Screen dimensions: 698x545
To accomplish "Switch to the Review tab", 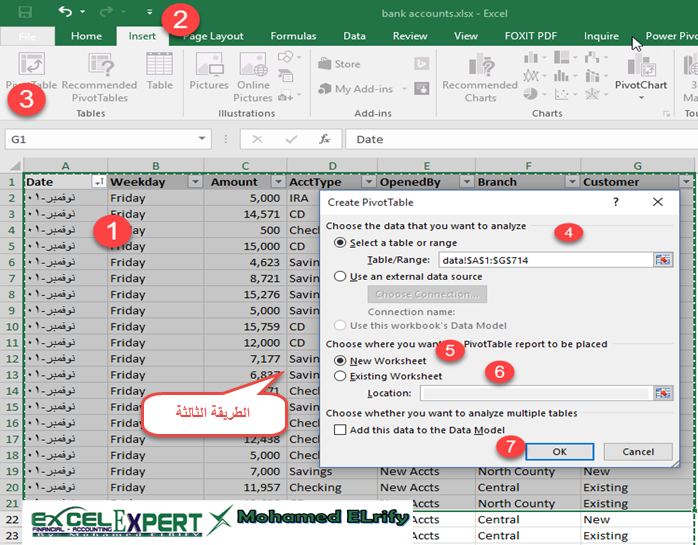I will 410,36.
